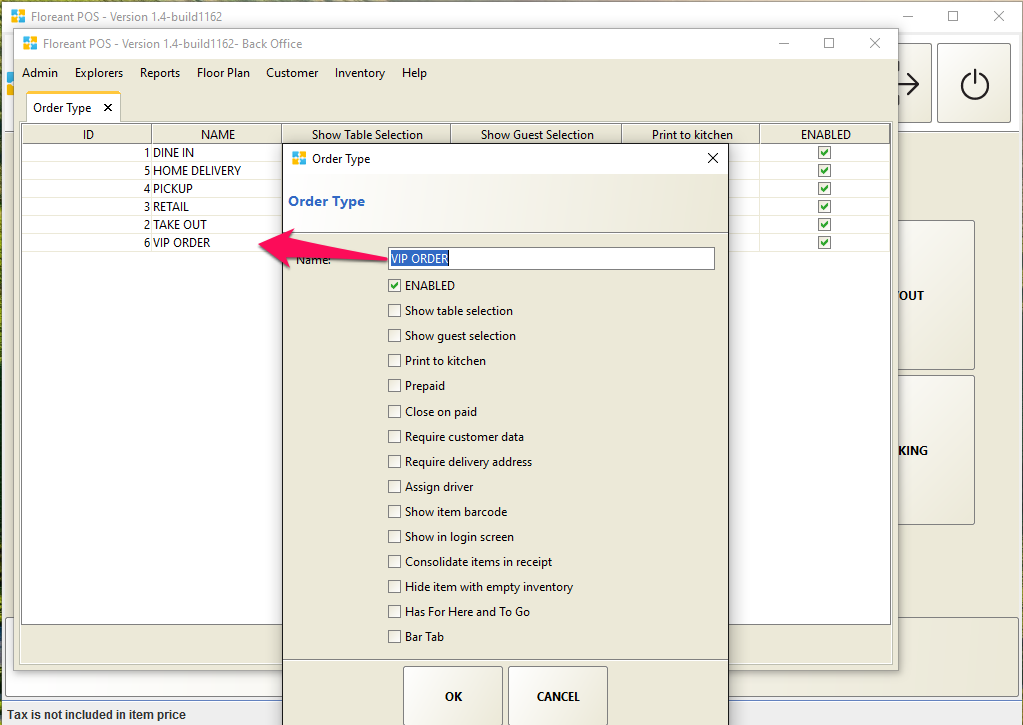Select the DINE IN row
1023x725 pixels.
point(151,153)
